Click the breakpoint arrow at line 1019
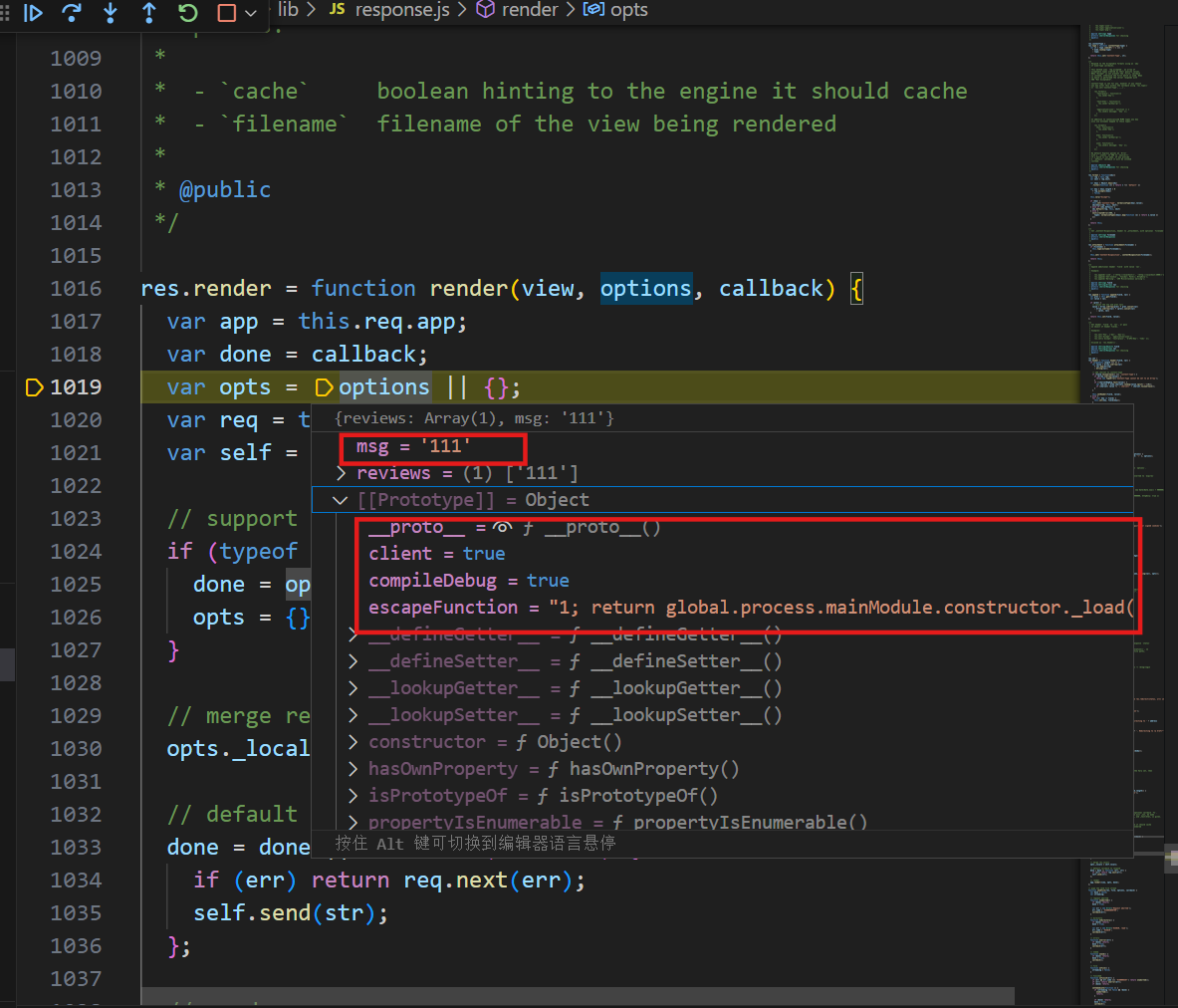The image size is (1178, 1008). (34, 387)
